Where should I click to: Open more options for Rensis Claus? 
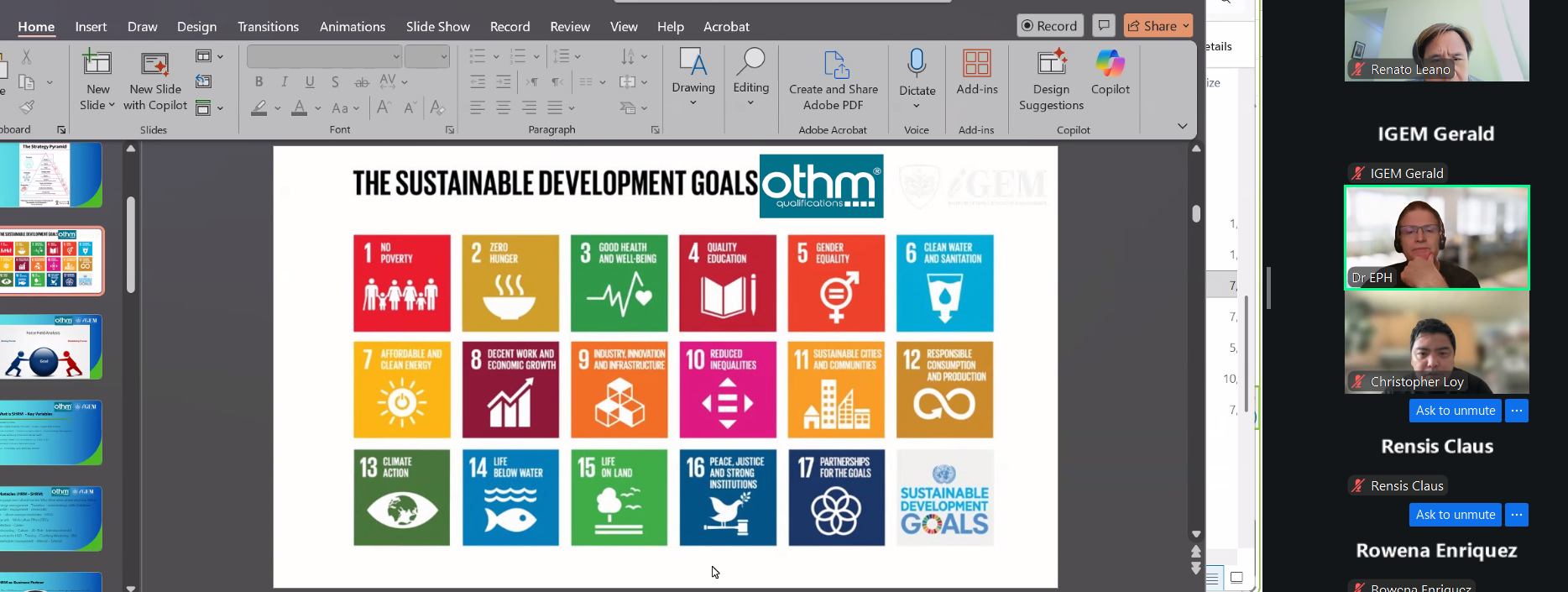pyautogui.click(x=1516, y=515)
